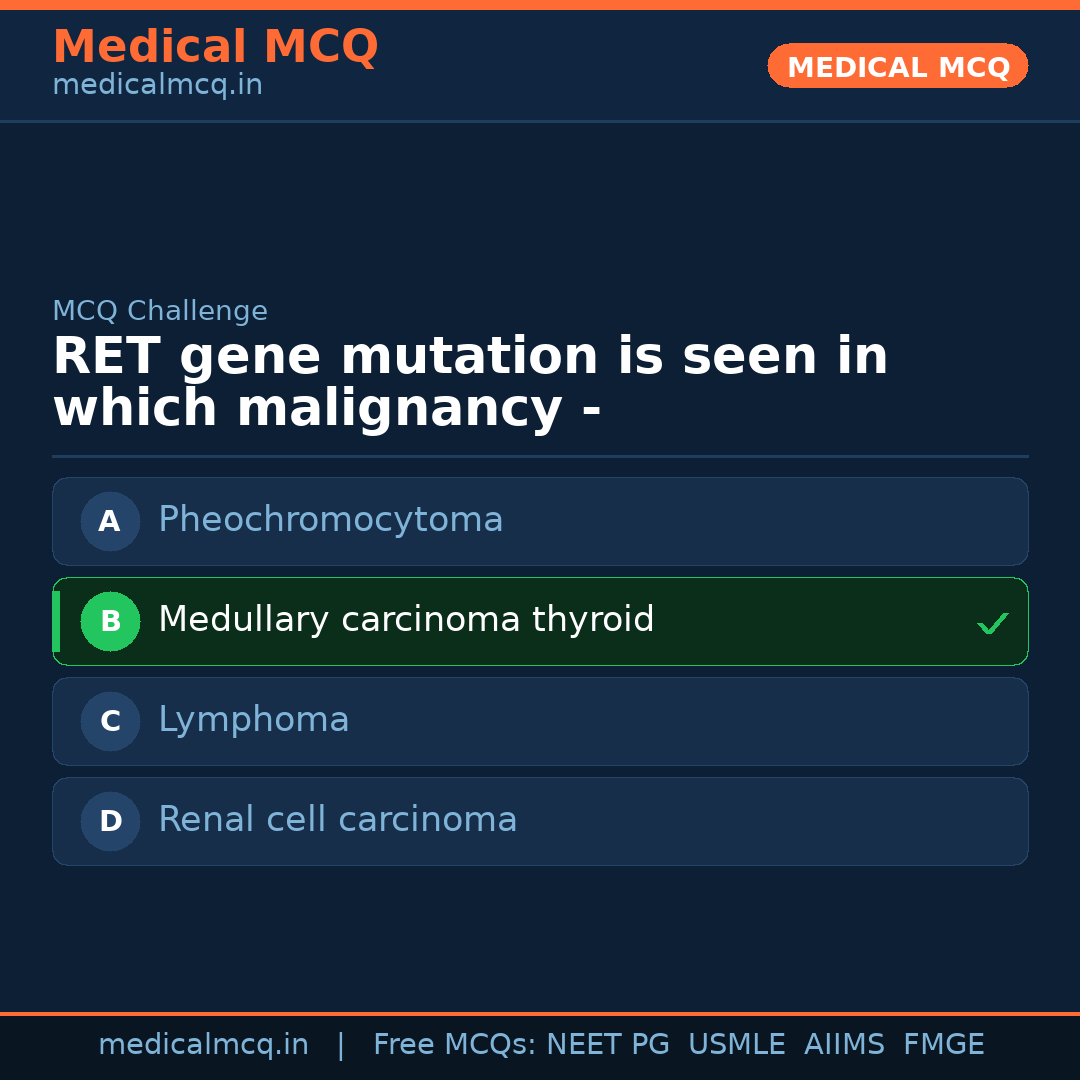The width and height of the screenshot is (1080, 1080).
Task: Click the green checkmark on option B
Action: tap(992, 623)
